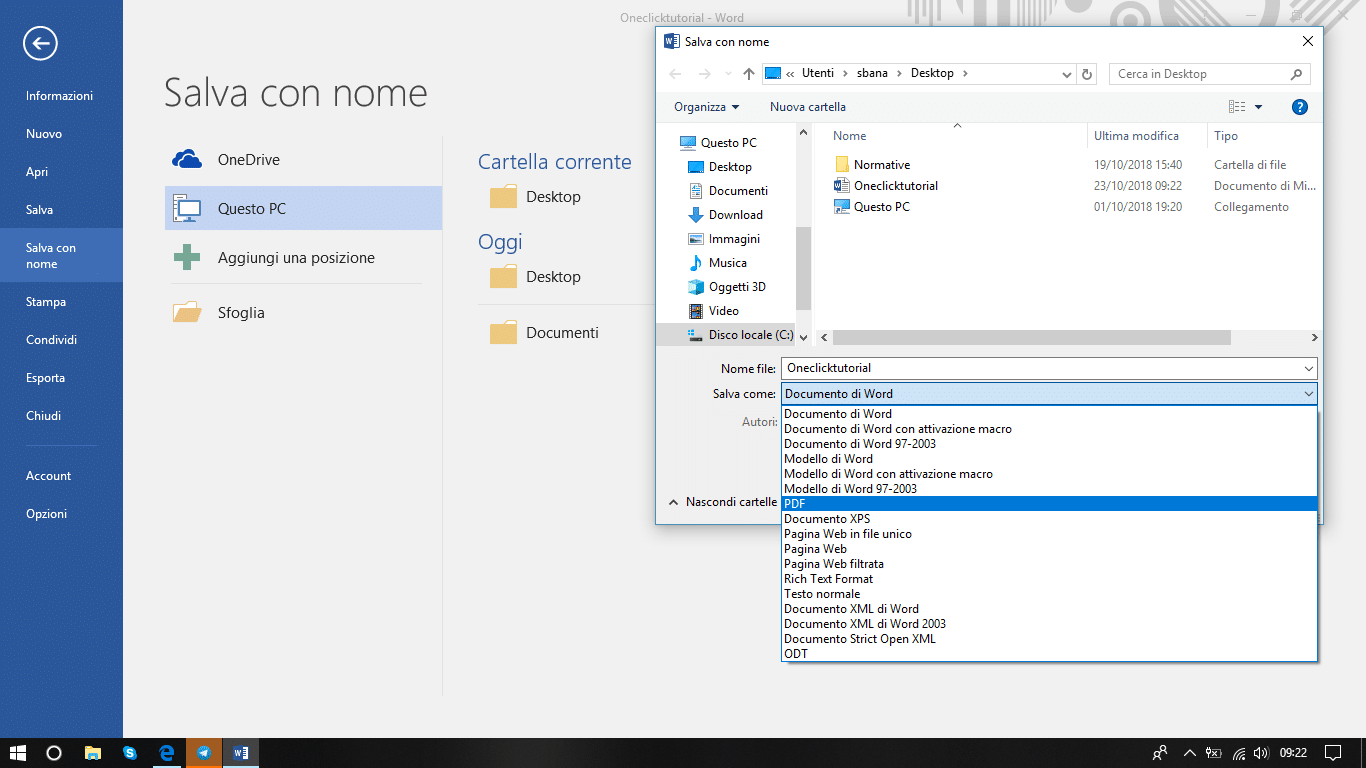Select Immagini in the navigation tree
This screenshot has width=1366, height=768.
724,239
